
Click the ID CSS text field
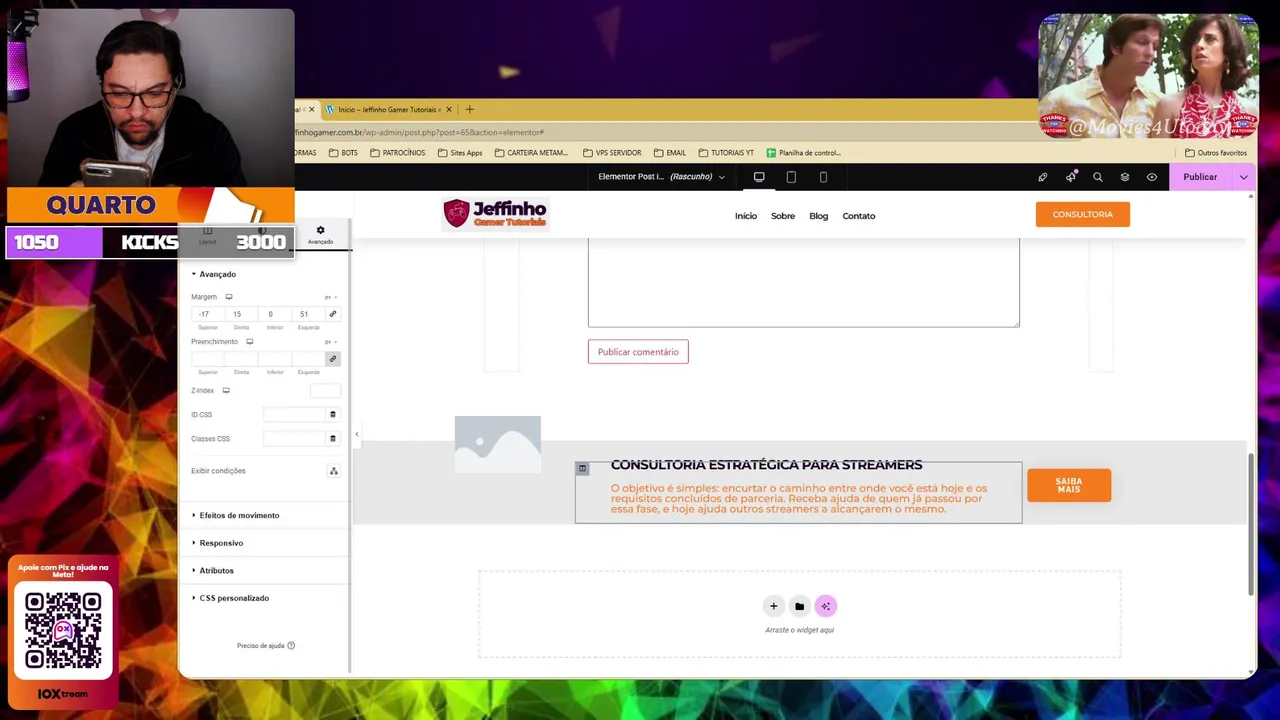(295, 414)
